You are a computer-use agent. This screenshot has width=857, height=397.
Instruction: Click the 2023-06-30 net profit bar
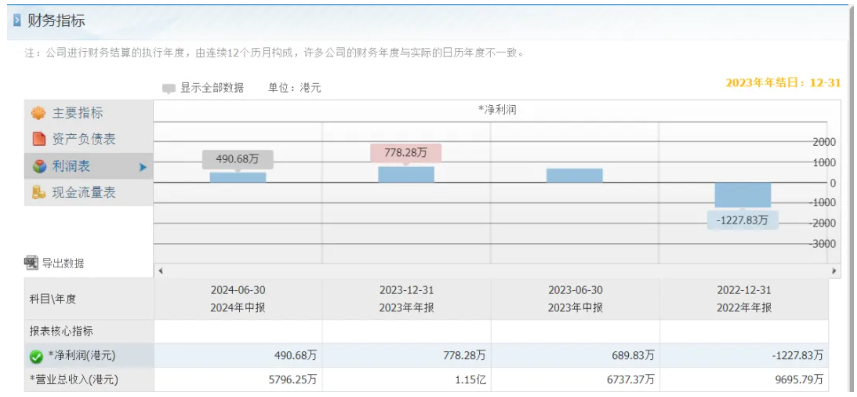[x=574, y=176]
